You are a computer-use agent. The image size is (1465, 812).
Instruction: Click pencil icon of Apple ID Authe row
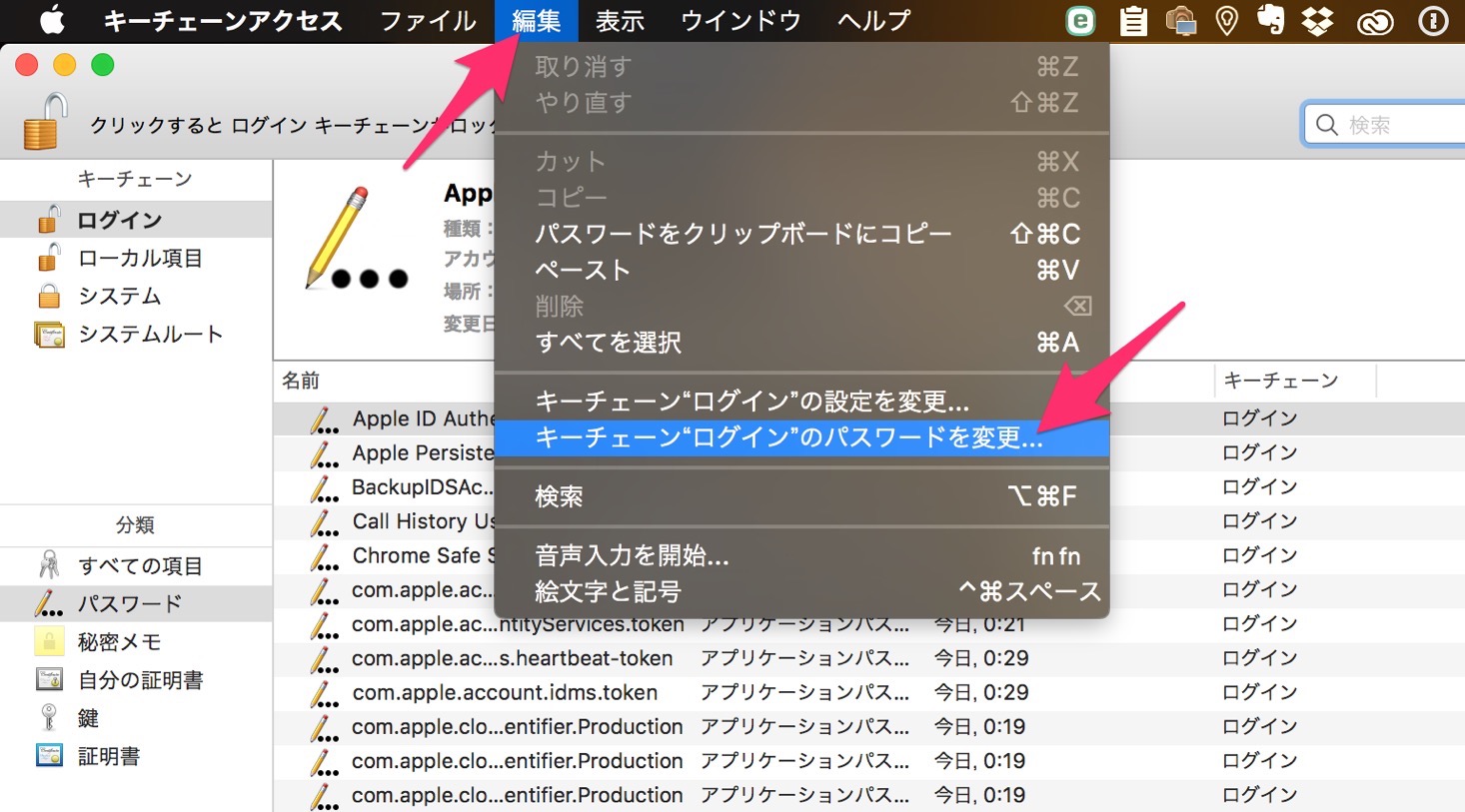point(324,419)
